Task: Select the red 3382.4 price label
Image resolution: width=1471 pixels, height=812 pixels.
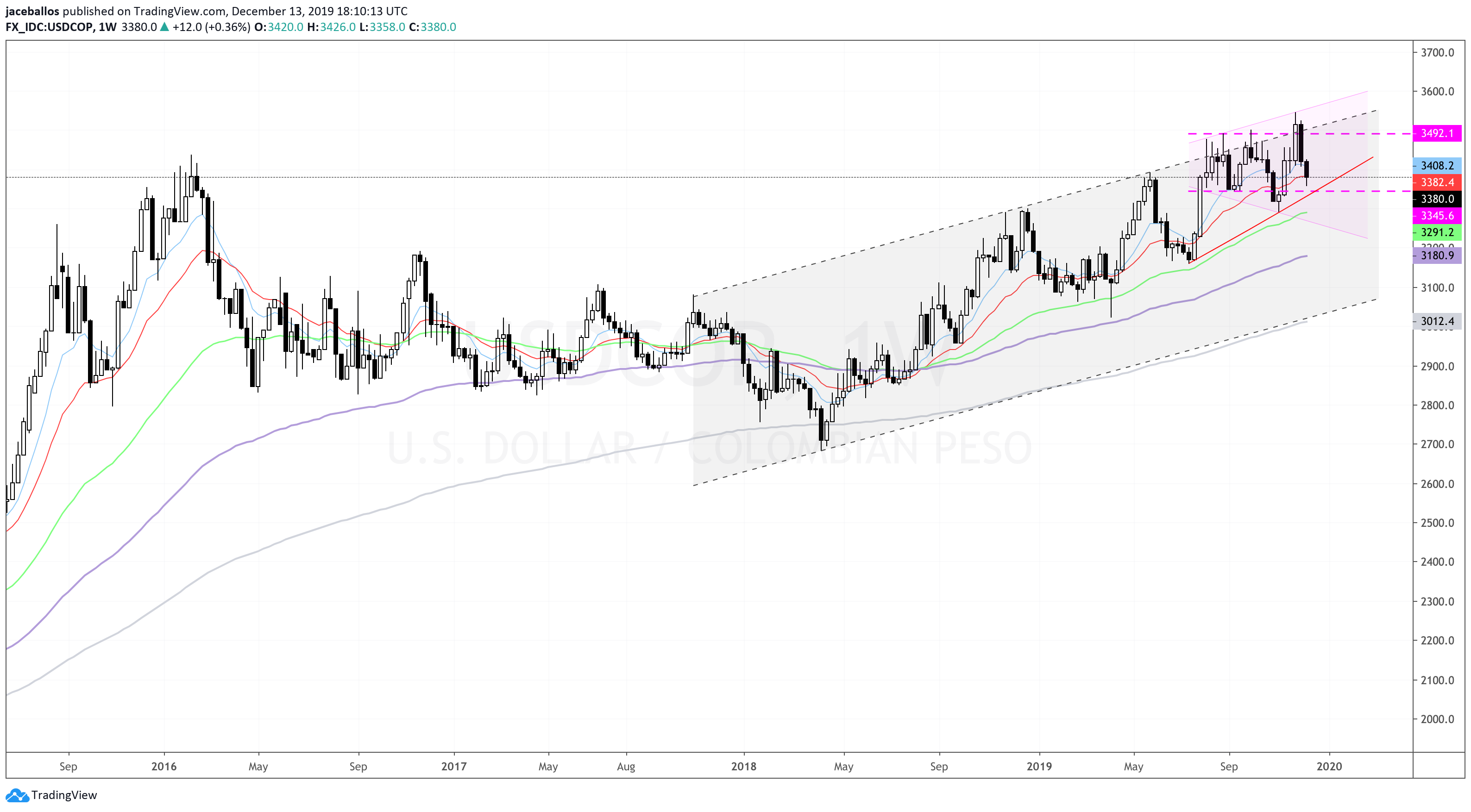Action: (x=1437, y=182)
